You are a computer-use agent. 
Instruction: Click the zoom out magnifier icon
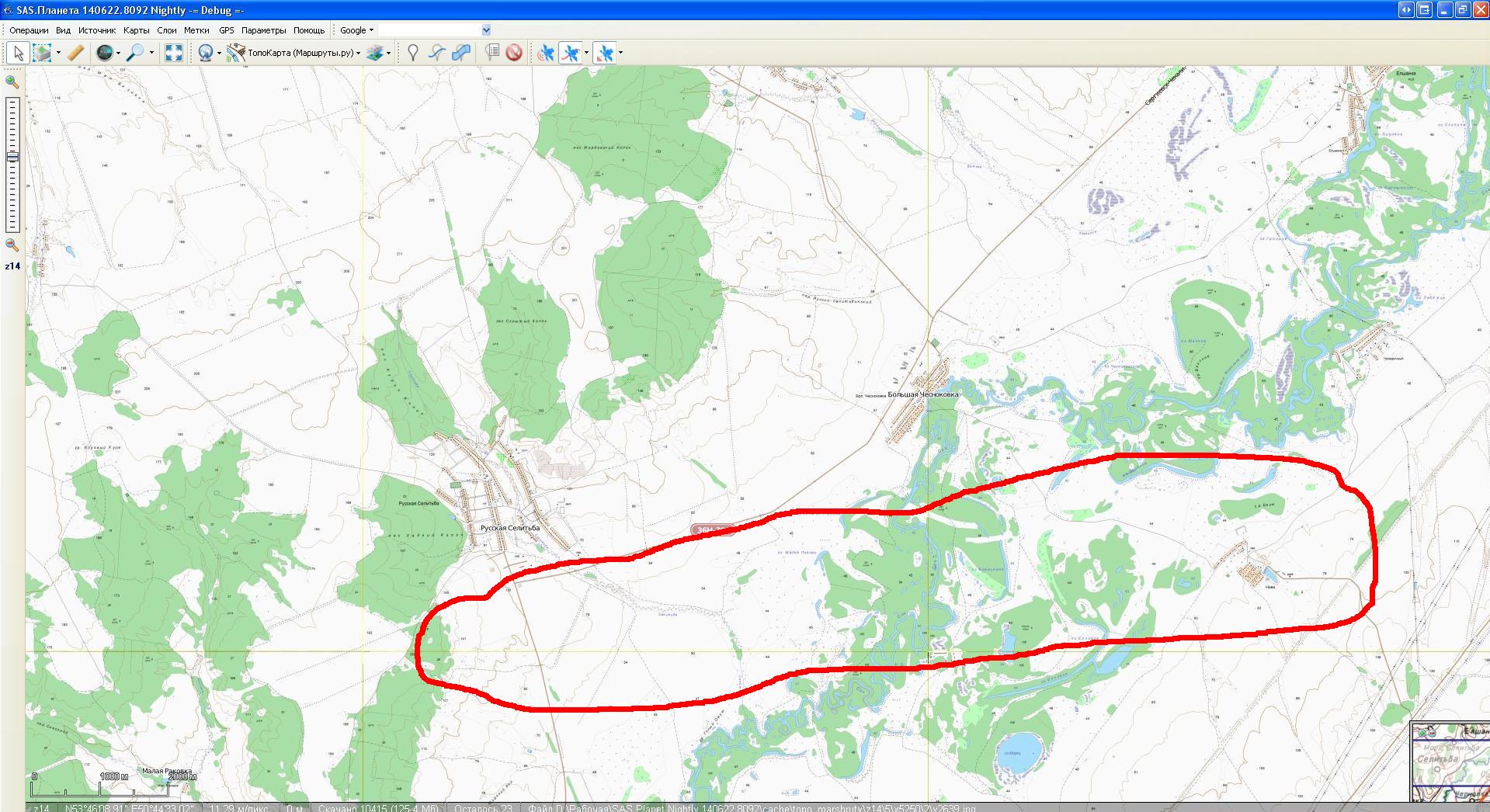tap(12, 245)
